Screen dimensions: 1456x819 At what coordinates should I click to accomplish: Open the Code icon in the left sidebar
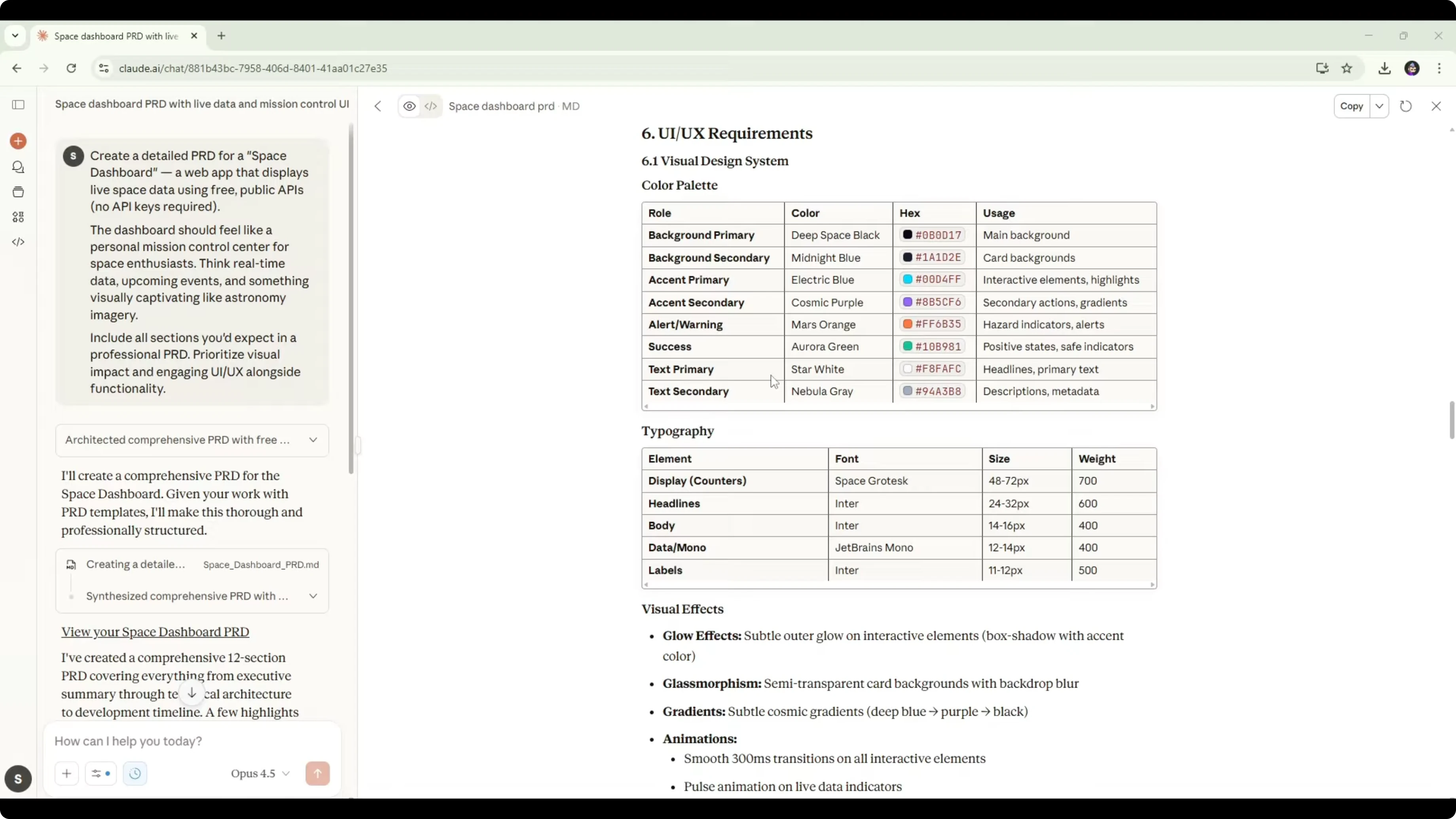[x=18, y=242]
